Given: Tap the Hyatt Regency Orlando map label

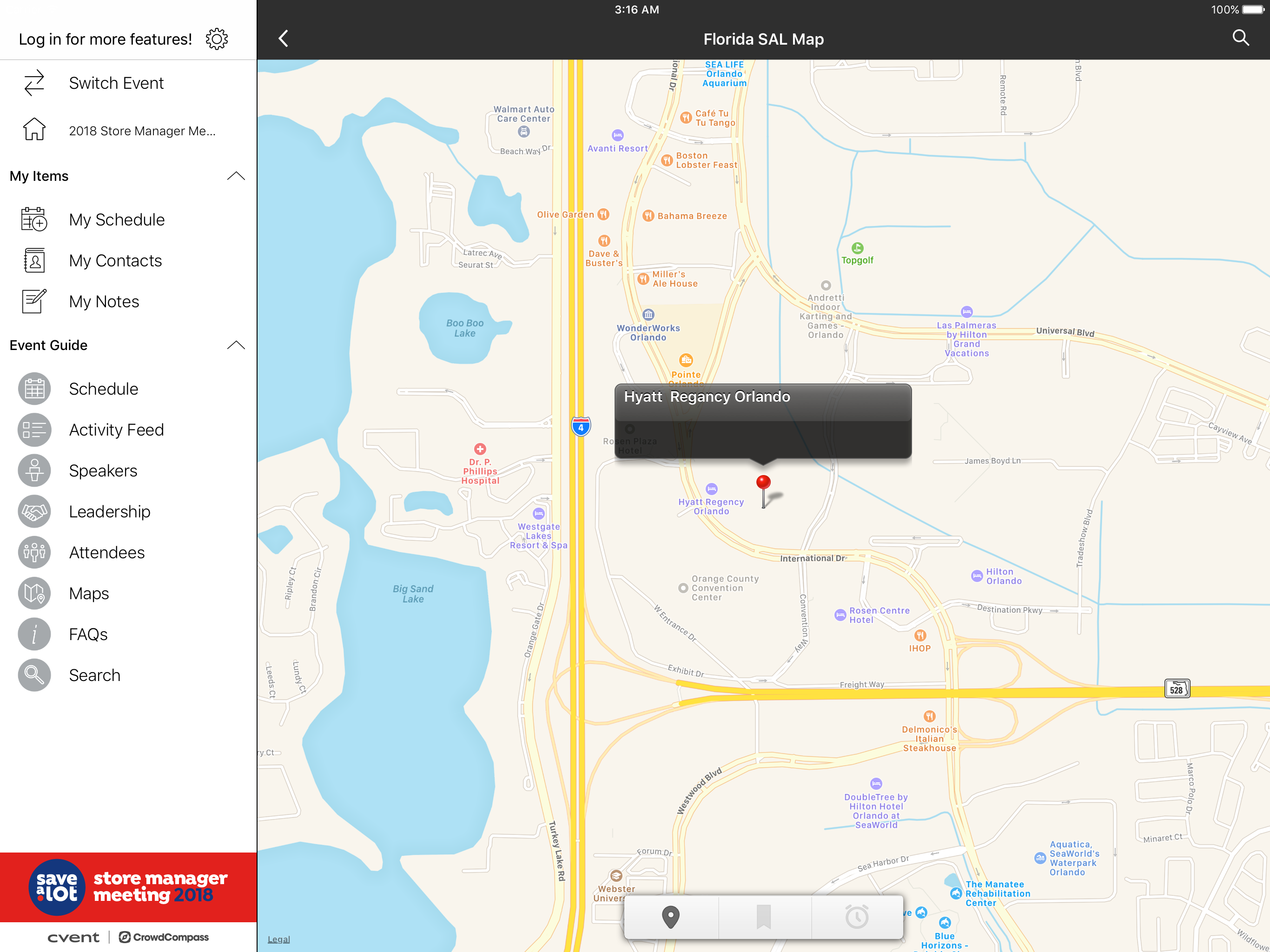Looking at the screenshot, I should (711, 506).
